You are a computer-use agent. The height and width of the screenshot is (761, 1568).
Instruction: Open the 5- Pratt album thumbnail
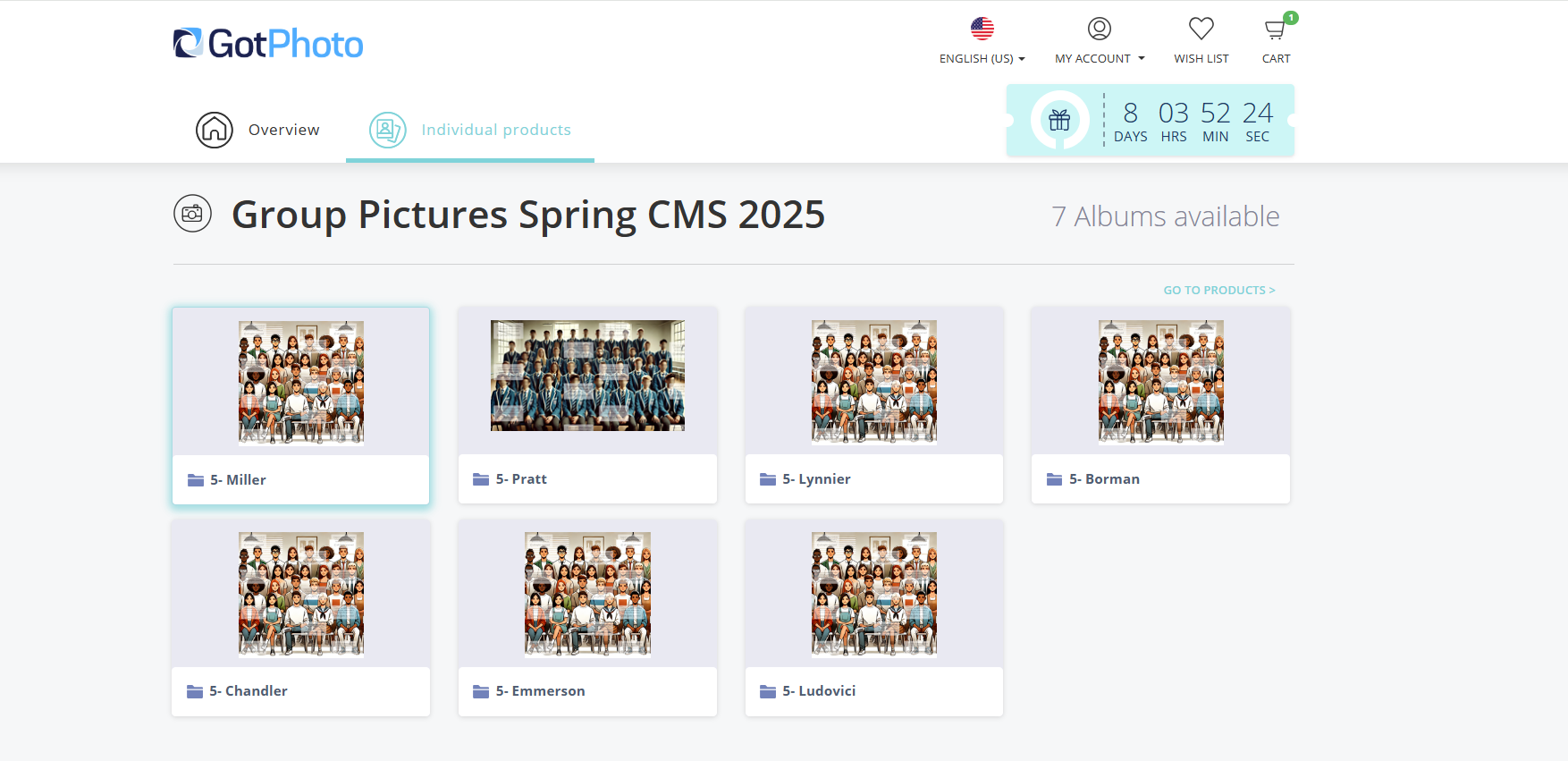[x=587, y=376]
